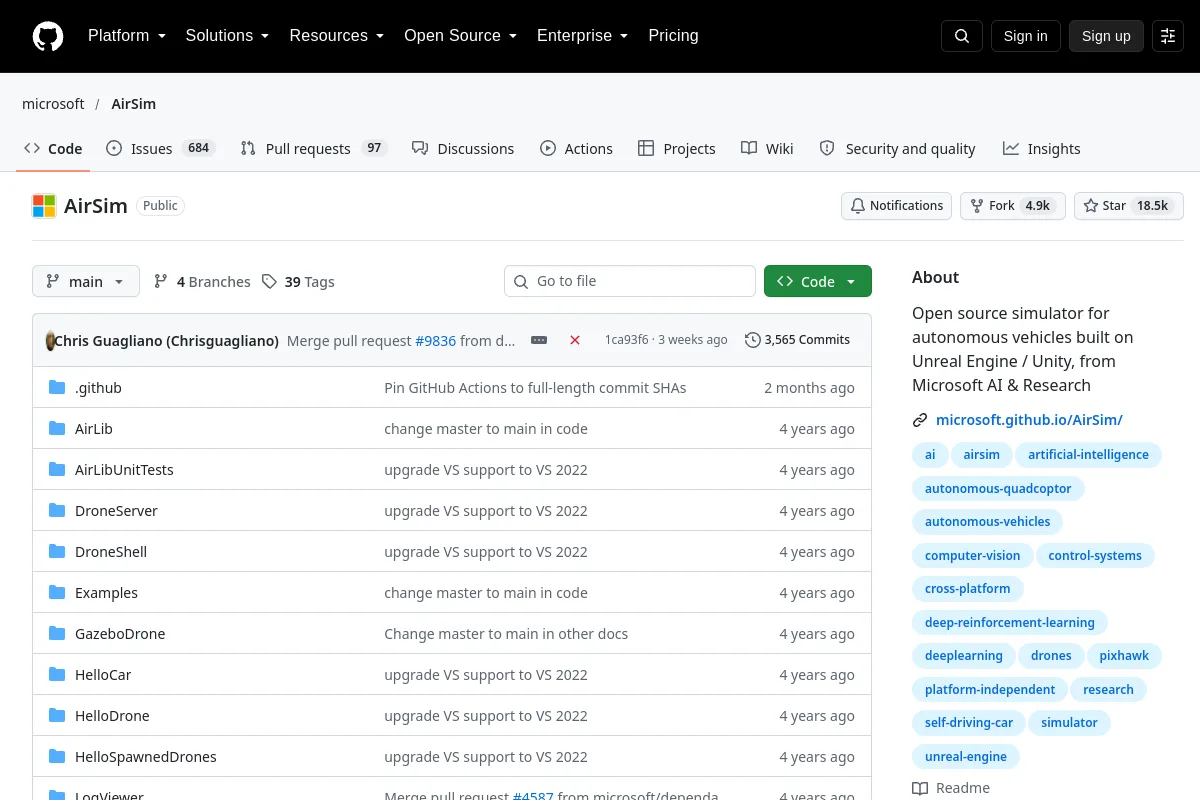Star the AirSim repository

[1129, 206]
